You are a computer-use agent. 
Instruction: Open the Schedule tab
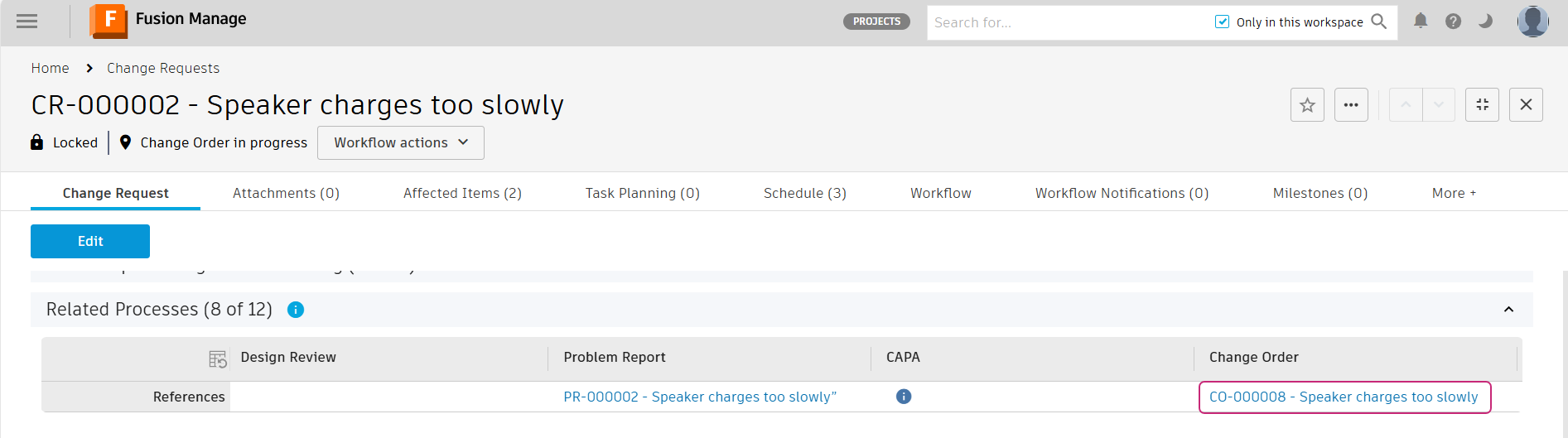[804, 193]
